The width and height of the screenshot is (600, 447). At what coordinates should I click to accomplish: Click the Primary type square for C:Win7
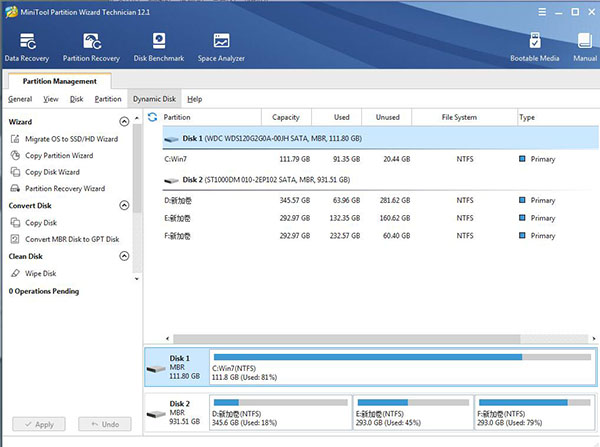pyautogui.click(x=522, y=159)
